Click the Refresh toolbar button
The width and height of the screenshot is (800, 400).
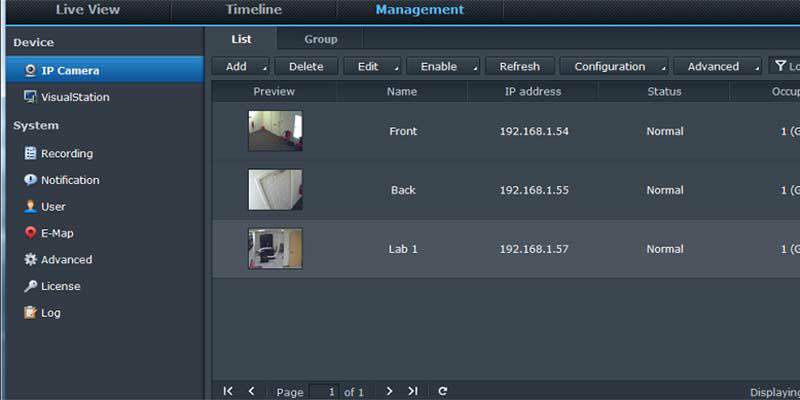pyautogui.click(x=519, y=67)
